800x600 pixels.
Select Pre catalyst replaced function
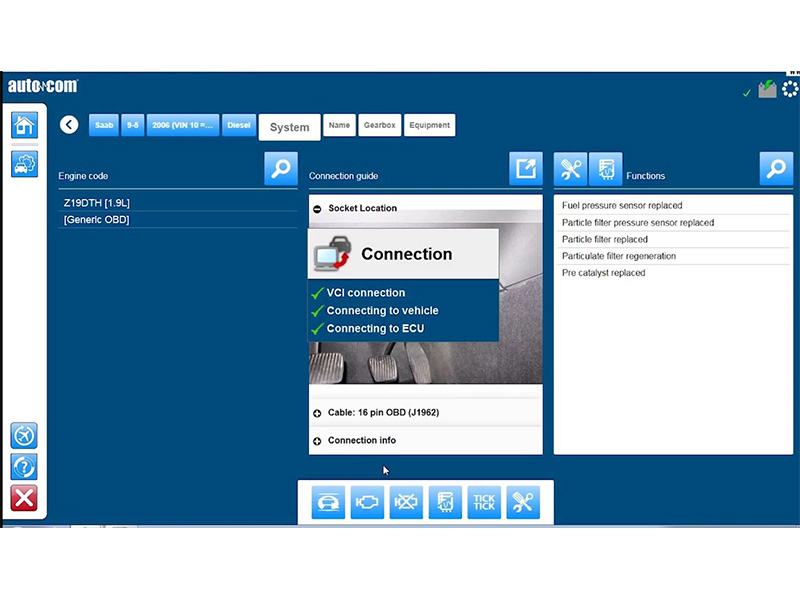673,273
